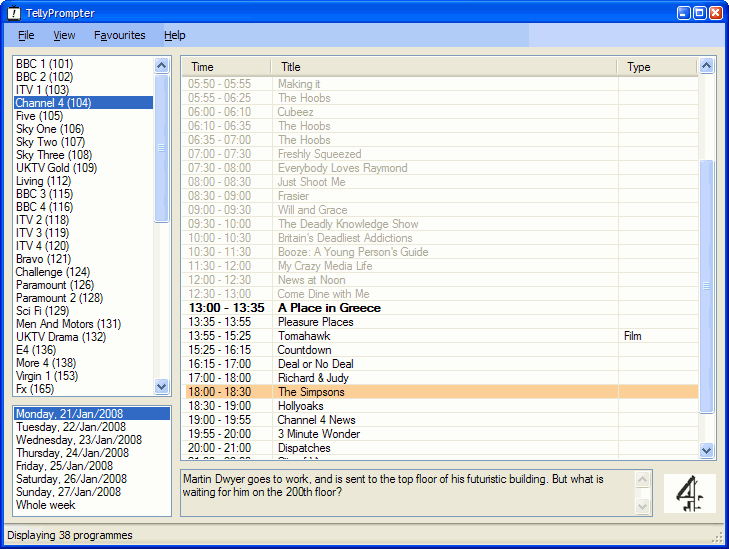Image resolution: width=729 pixels, height=549 pixels.
Task: Click the programme list scrollbar thumb
Action: pyautogui.click(x=706, y=286)
